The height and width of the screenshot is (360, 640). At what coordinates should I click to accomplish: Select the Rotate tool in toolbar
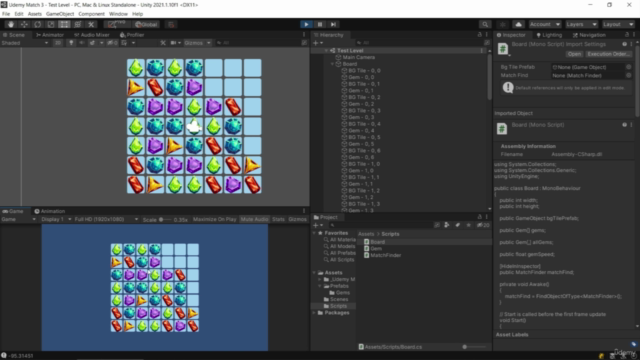pos(38,24)
